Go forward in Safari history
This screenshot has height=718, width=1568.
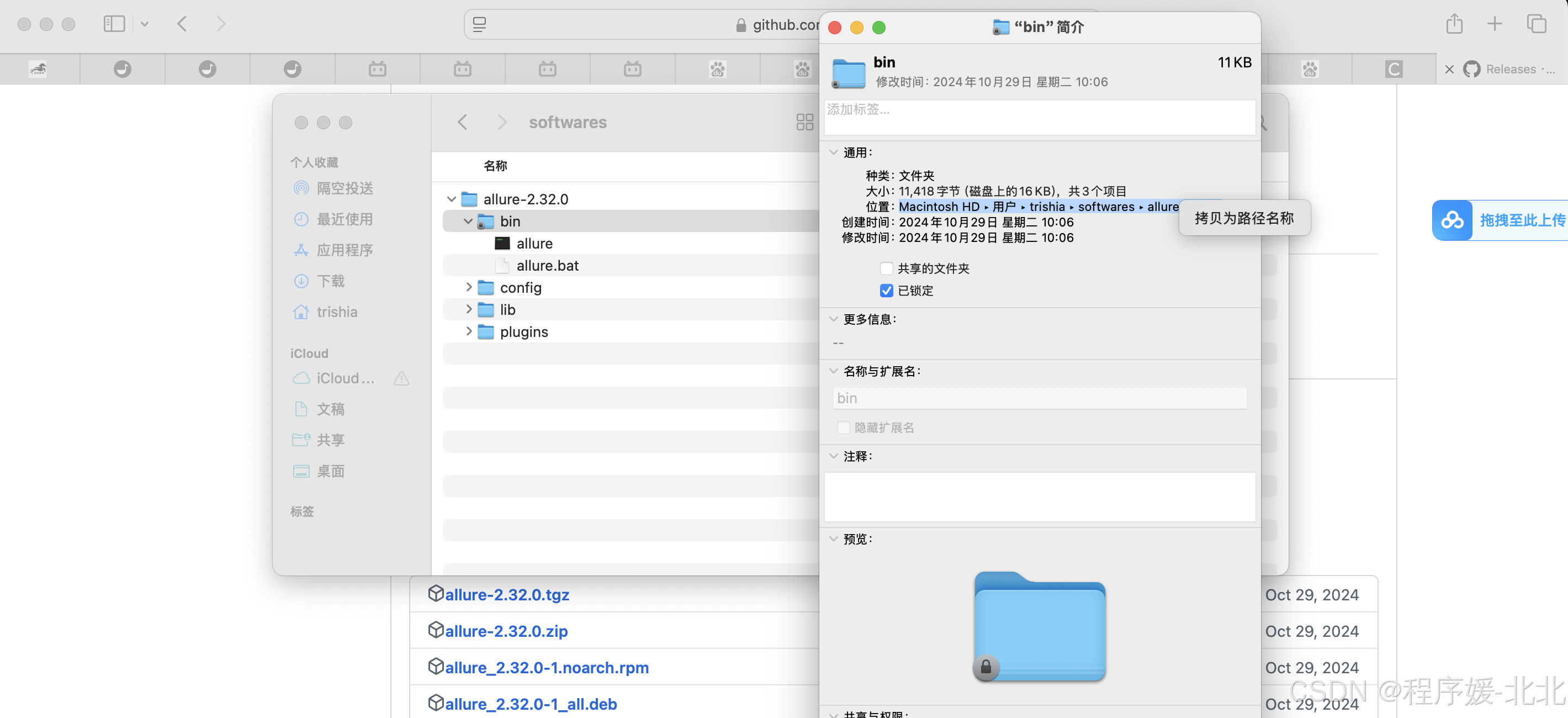[221, 24]
